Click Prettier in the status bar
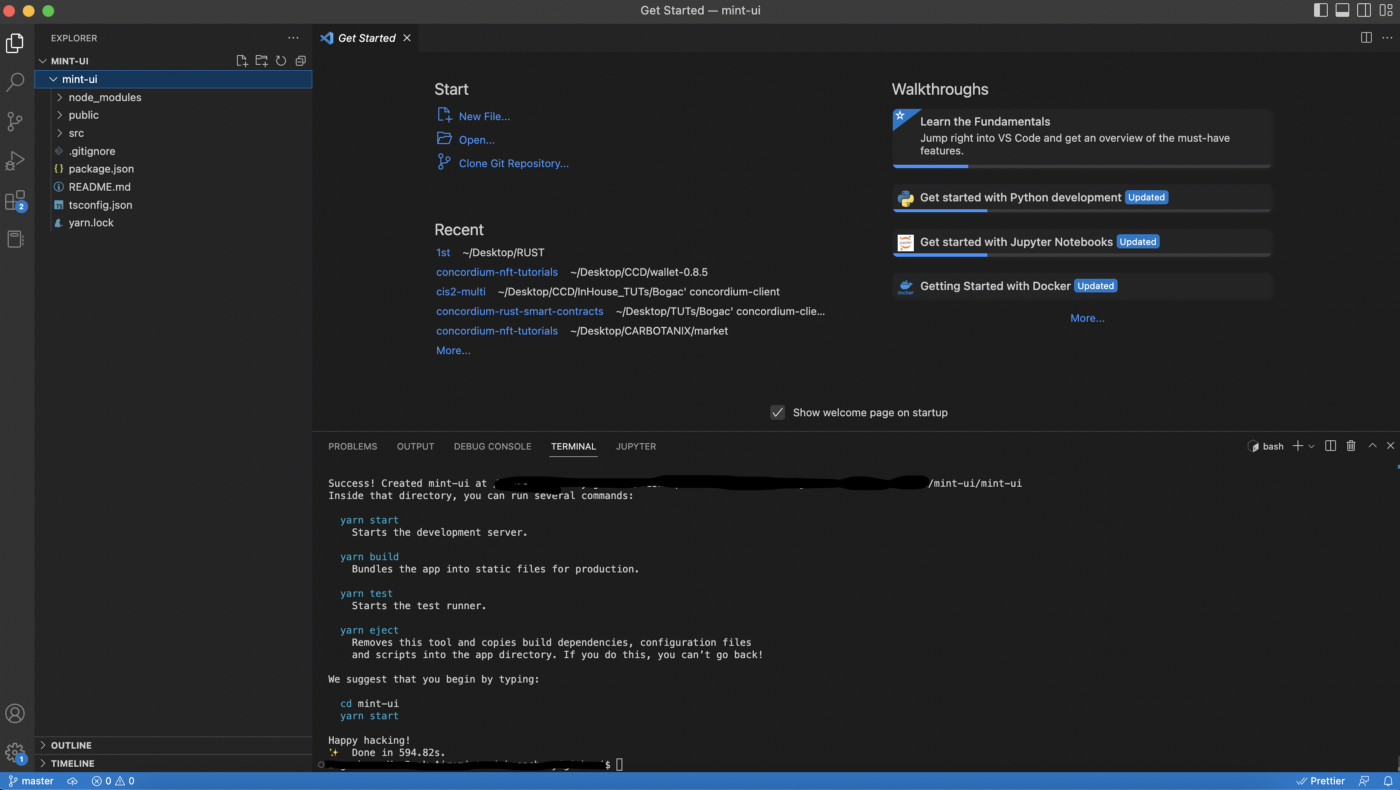 [x=1320, y=781]
